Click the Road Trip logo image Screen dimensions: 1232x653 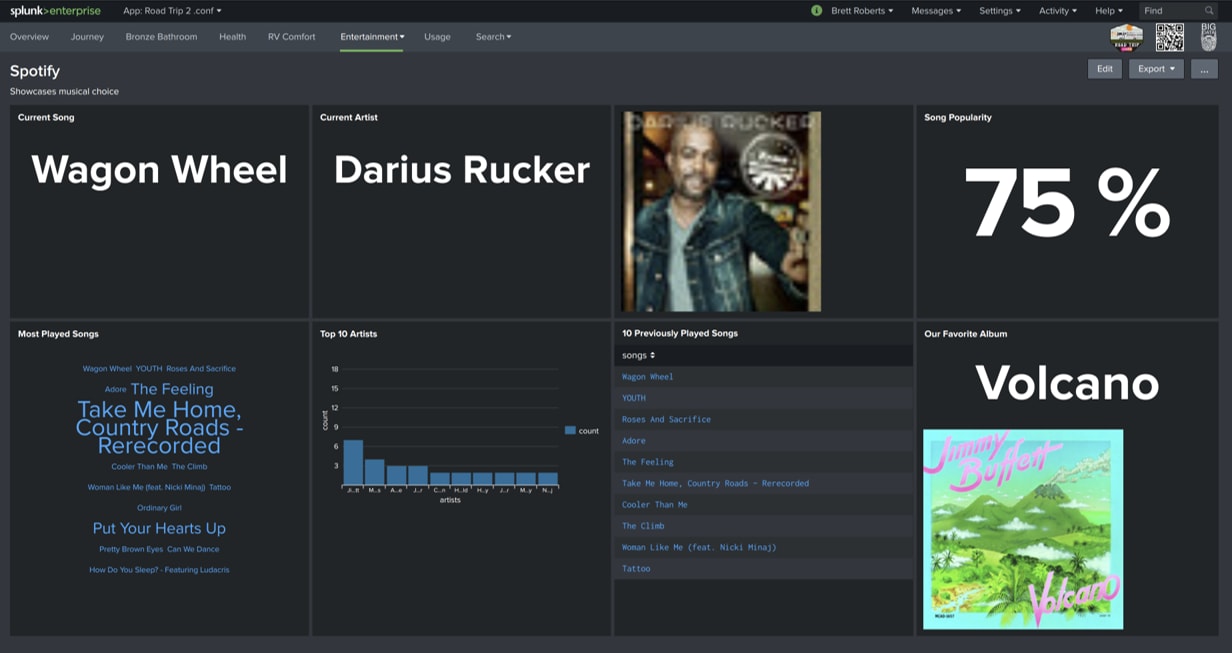pyautogui.click(x=1126, y=37)
